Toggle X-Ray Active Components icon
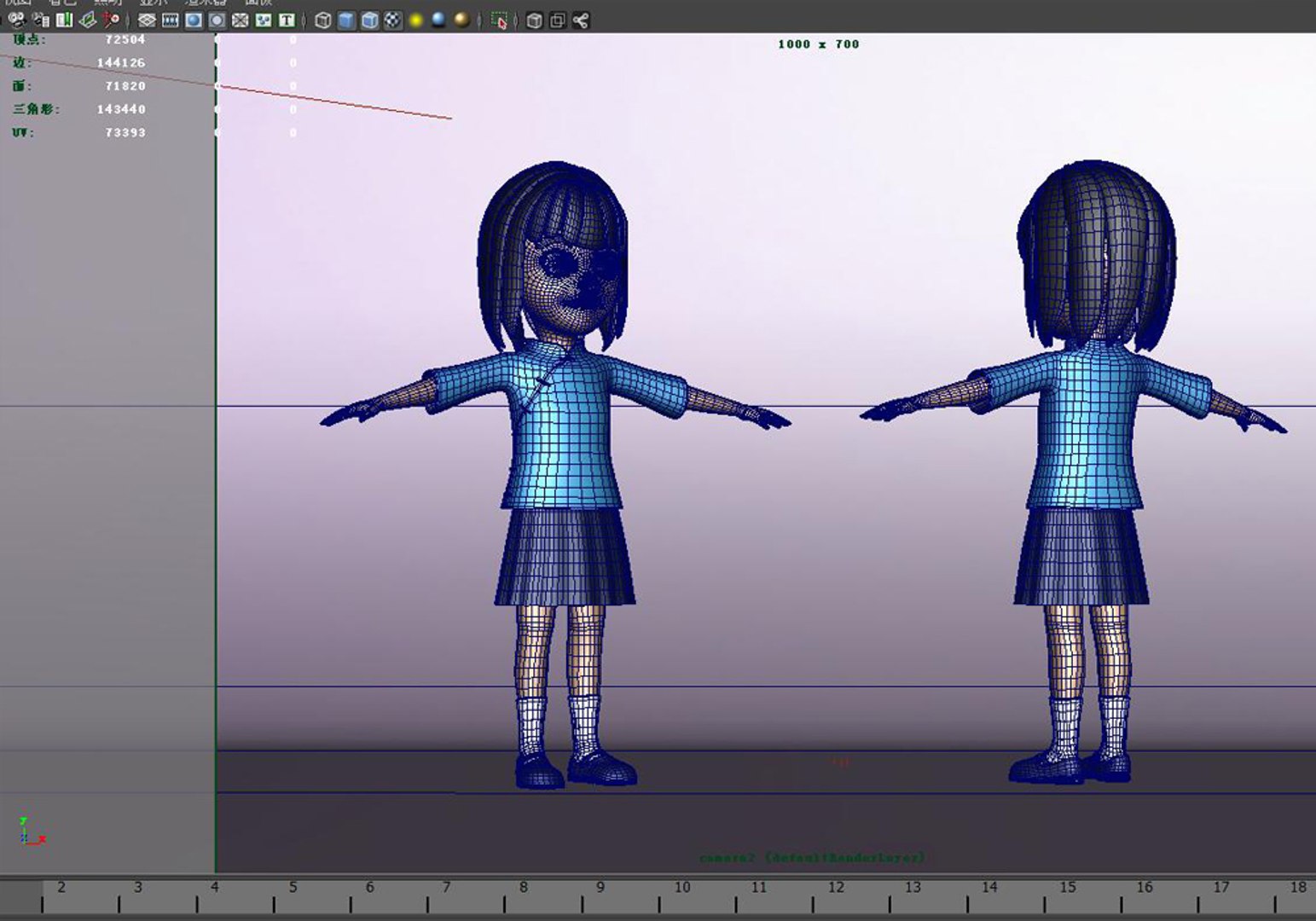1316x921 pixels. coord(557,20)
